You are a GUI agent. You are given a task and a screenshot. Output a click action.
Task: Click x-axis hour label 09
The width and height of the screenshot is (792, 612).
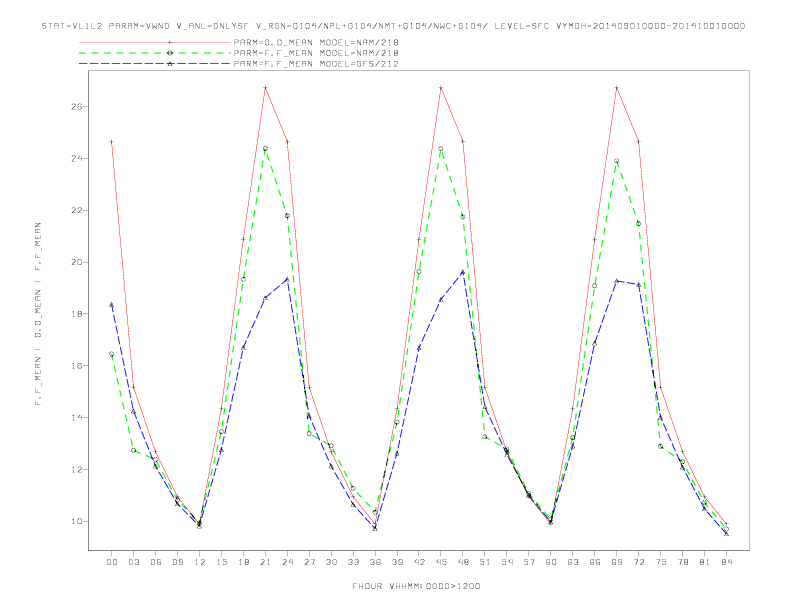pos(177,562)
